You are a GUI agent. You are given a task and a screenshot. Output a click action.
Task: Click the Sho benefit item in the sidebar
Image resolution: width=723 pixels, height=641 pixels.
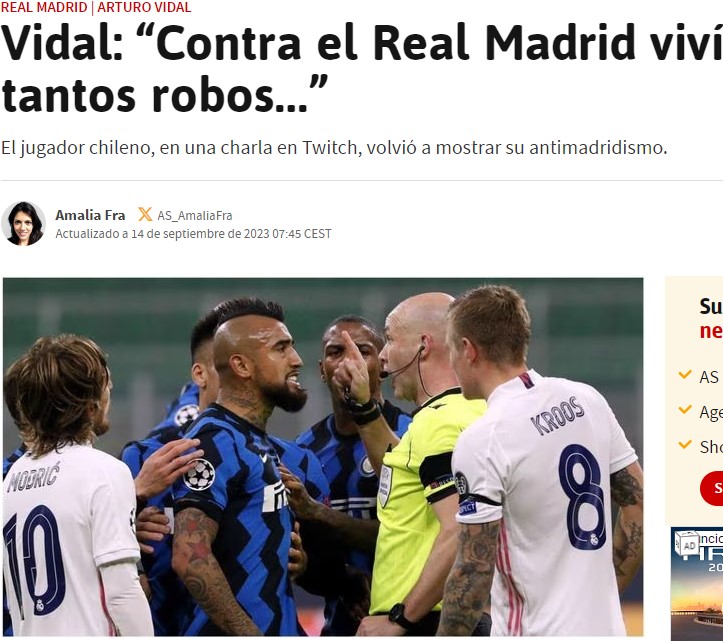(701, 446)
